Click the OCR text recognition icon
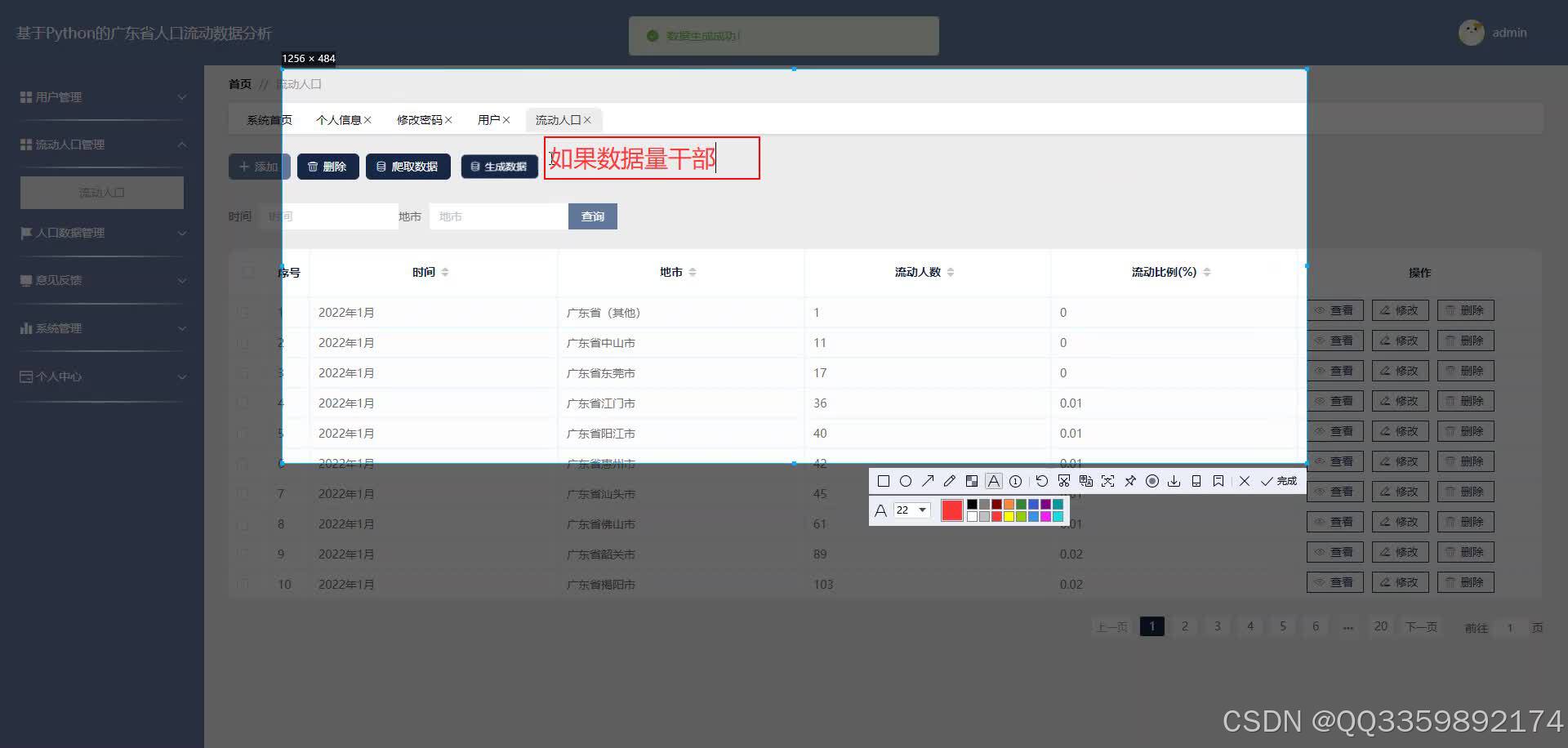 [1107, 481]
